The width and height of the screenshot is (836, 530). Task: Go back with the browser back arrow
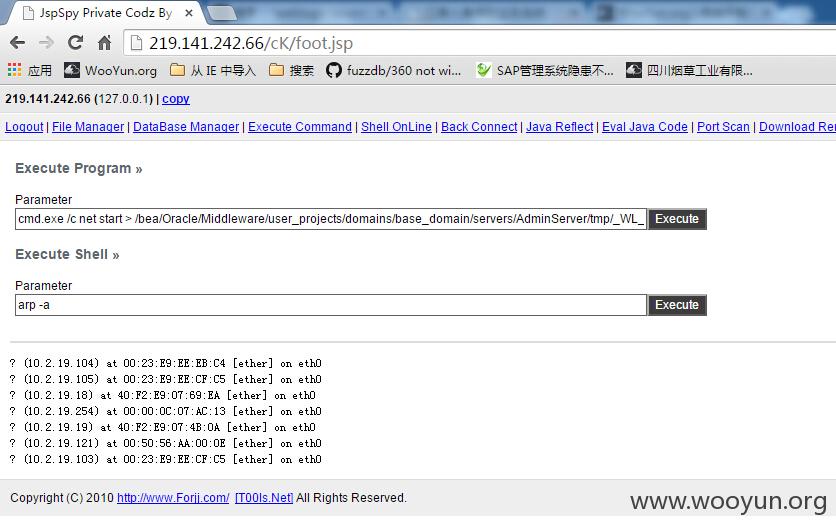coord(17,43)
